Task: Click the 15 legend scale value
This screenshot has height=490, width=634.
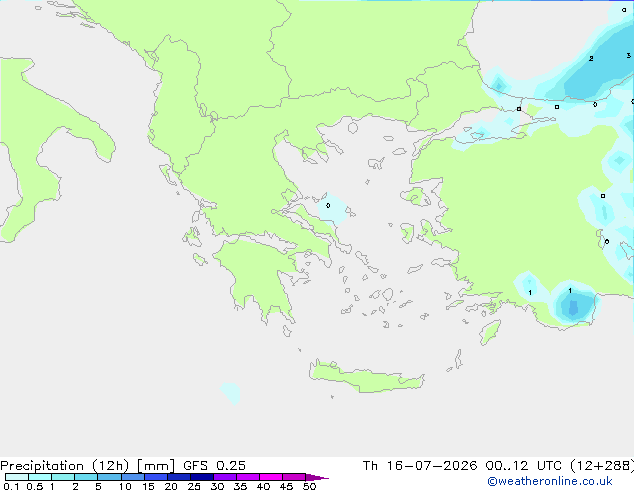Action: (x=148, y=486)
